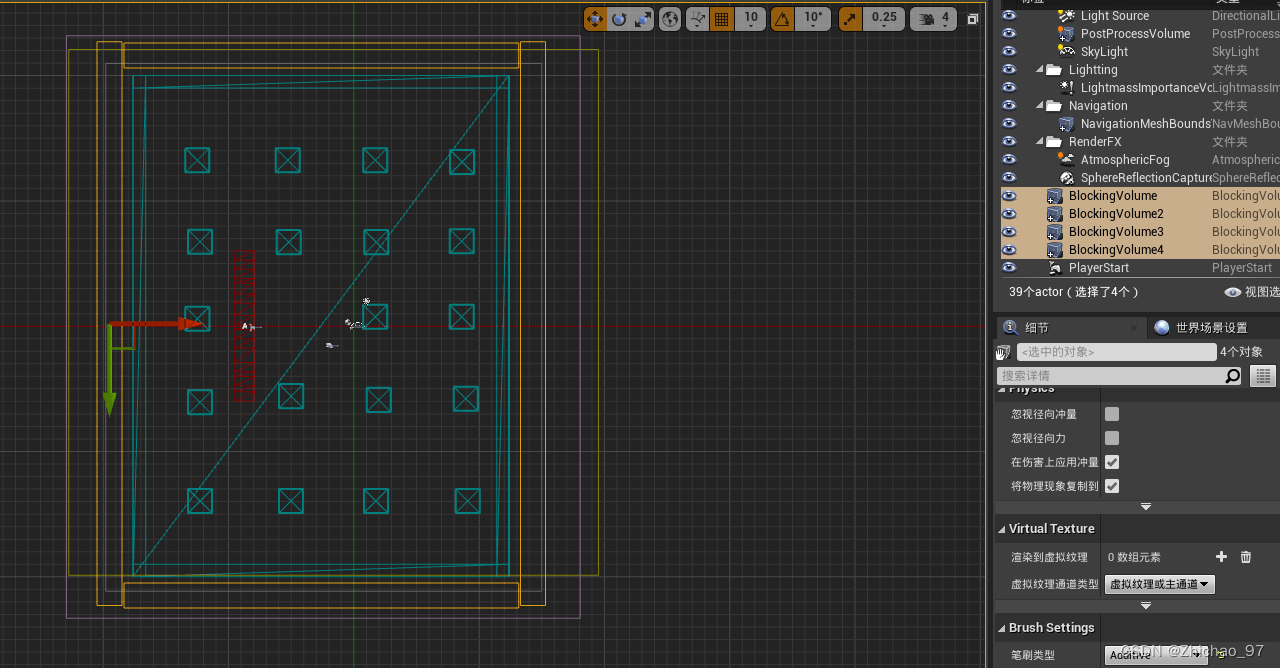The image size is (1280, 668).
Task: Click the 视图选 button in the outliner
Action: pos(1248,292)
